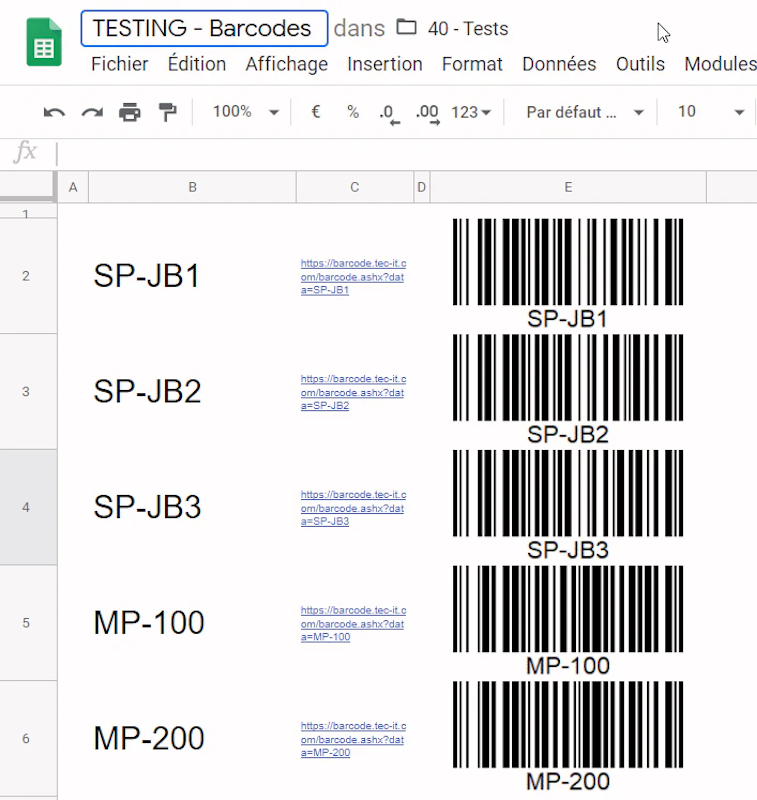Decrease decimal places
Viewport: 757px width, 800px height.
pyautogui.click(x=389, y=113)
